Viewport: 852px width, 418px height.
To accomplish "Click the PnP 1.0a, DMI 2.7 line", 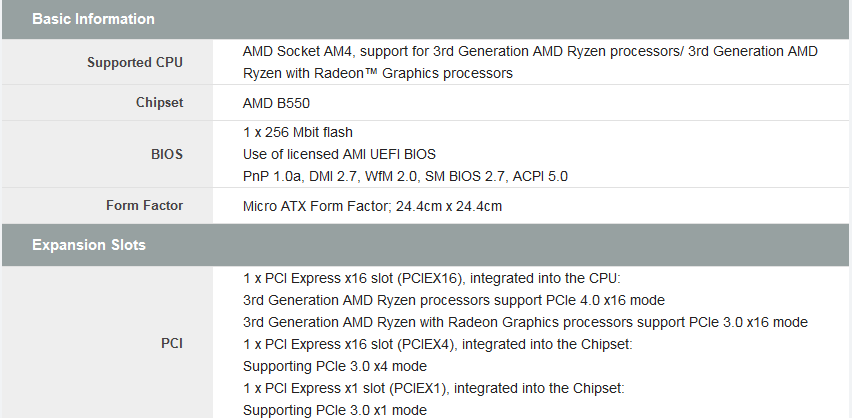I will (405, 176).
